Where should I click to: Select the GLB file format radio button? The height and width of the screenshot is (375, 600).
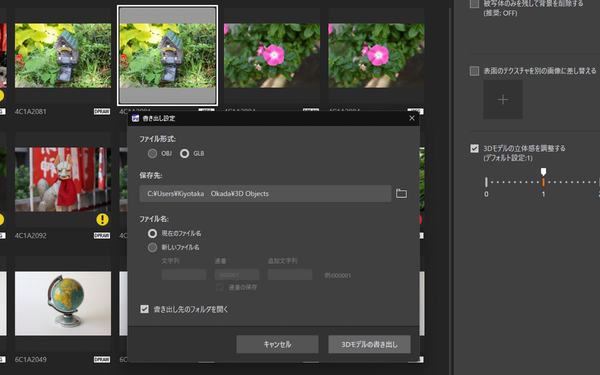click(x=184, y=153)
